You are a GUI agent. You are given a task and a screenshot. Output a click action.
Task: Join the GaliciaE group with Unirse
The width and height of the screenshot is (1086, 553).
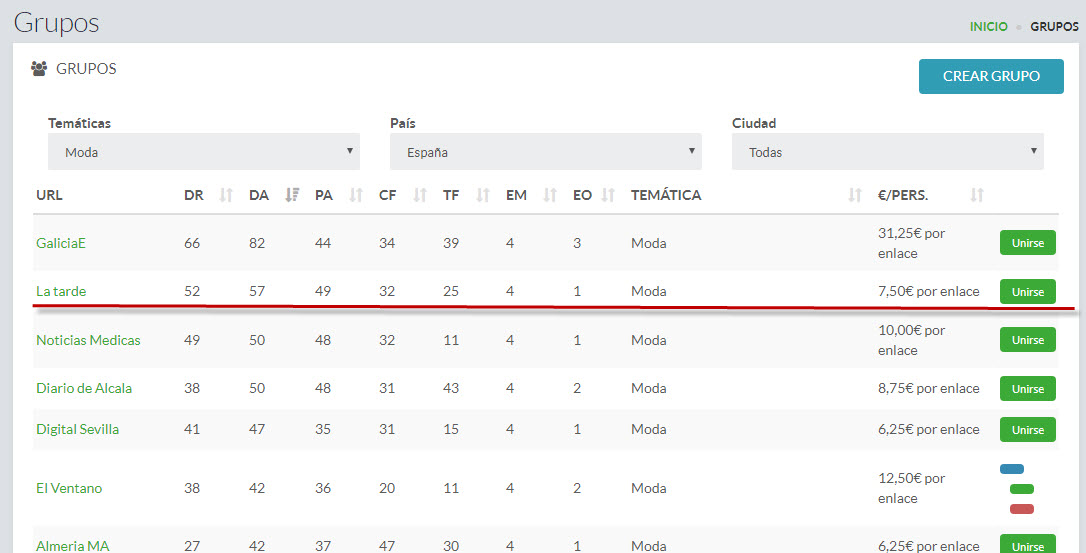[x=1028, y=243]
